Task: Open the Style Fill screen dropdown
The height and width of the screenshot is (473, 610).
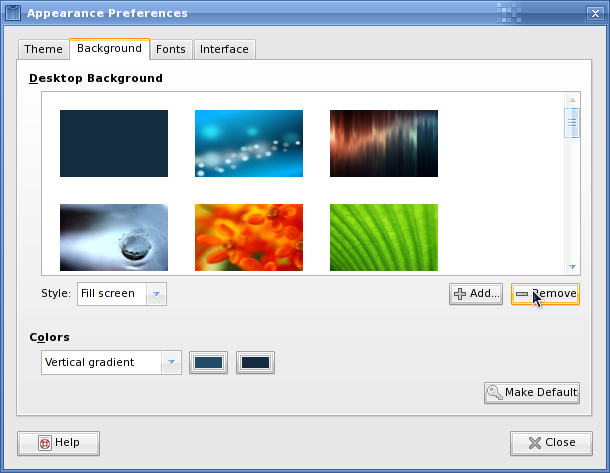Action: pos(156,294)
